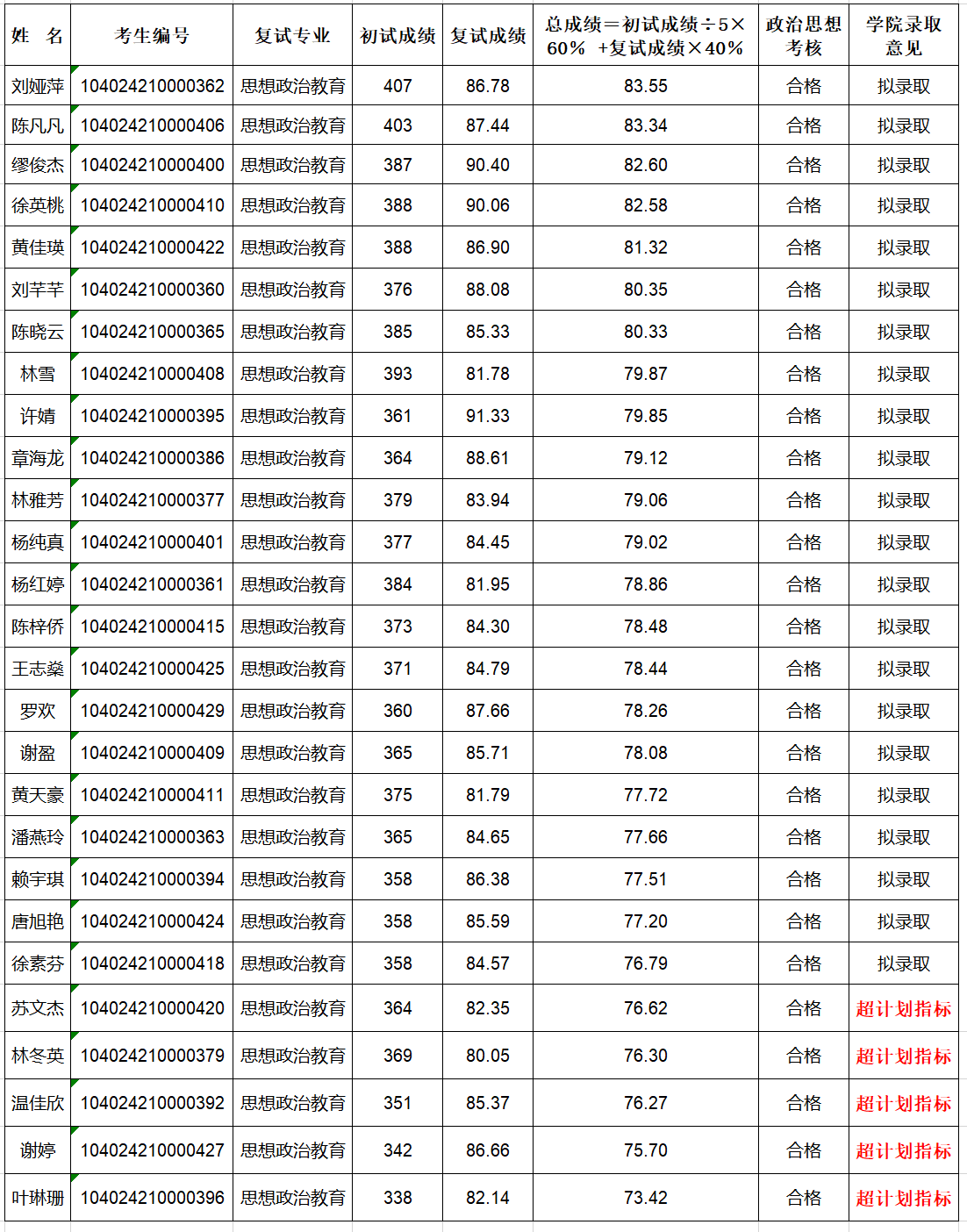967x1232 pixels.
Task: Click initial score 407 cell
Action: (x=398, y=86)
